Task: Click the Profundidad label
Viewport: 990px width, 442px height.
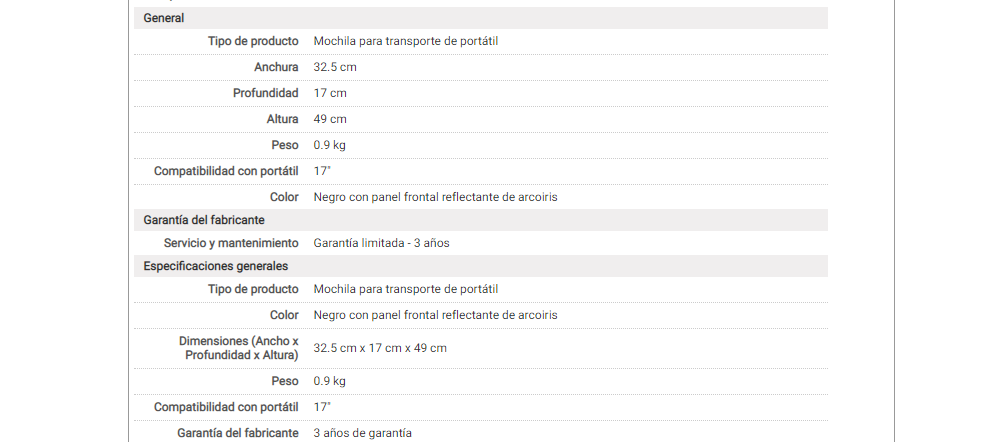Action: (265, 93)
